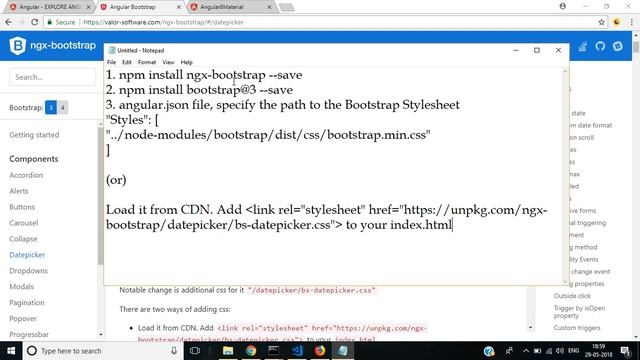Viewport: 640px width, 360px height.
Task: Open the Collapse component page
Action: point(23,238)
